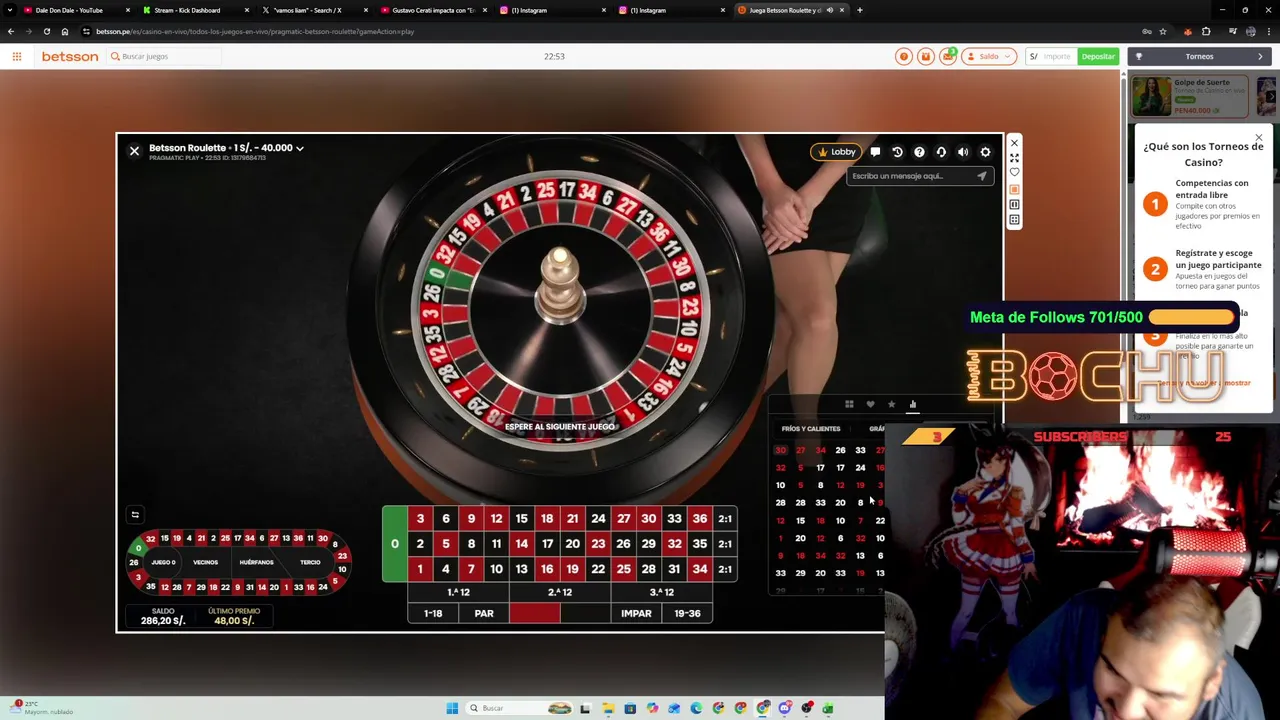Mute the game sound speaker icon
Screen dimensions: 1280x720
tap(963, 152)
